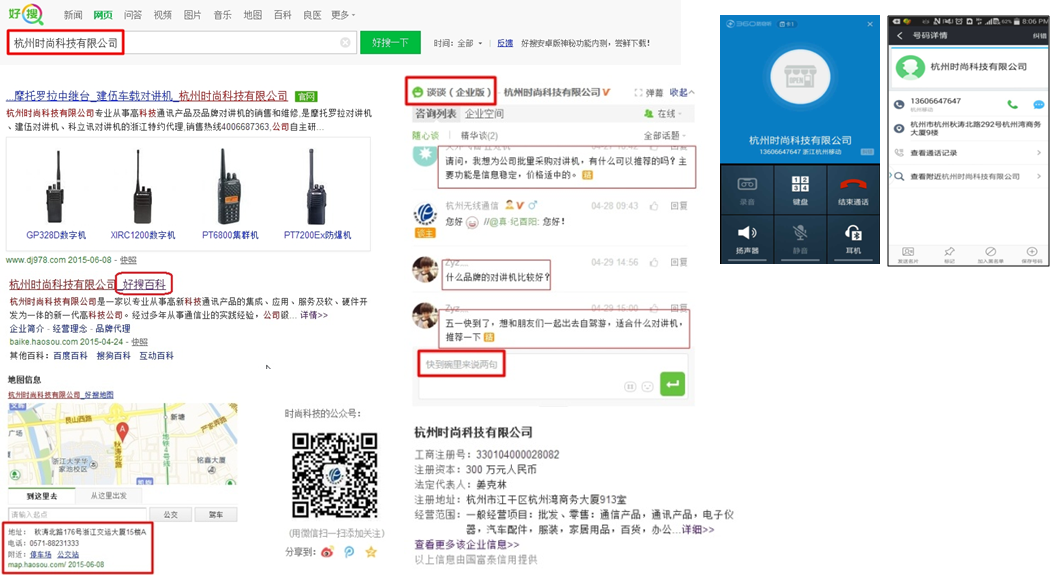Open the dial keypad in call screen
The image size is (1060, 577).
pos(799,184)
